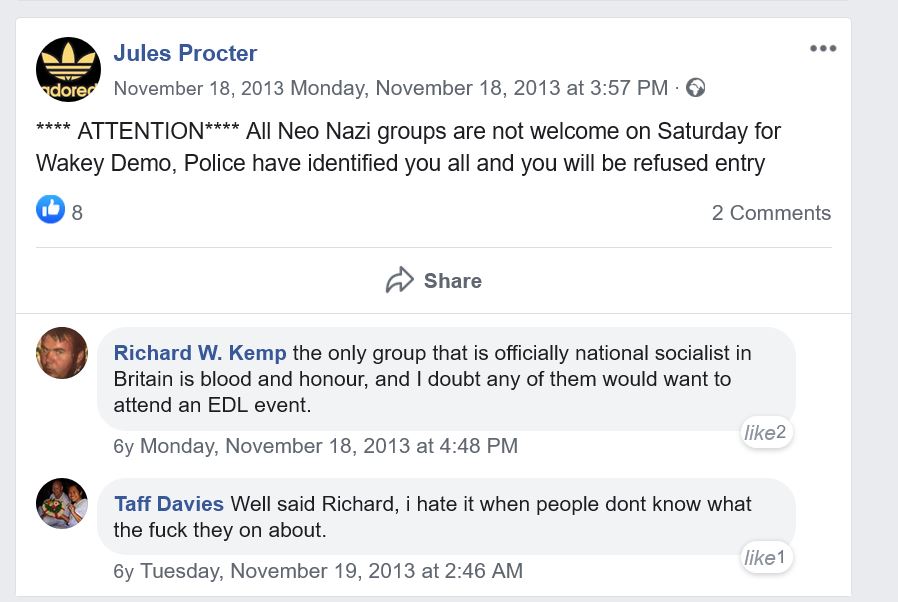Click the 6y timestamp on Taff's comment
This screenshot has height=602, width=898.
[x=123, y=571]
